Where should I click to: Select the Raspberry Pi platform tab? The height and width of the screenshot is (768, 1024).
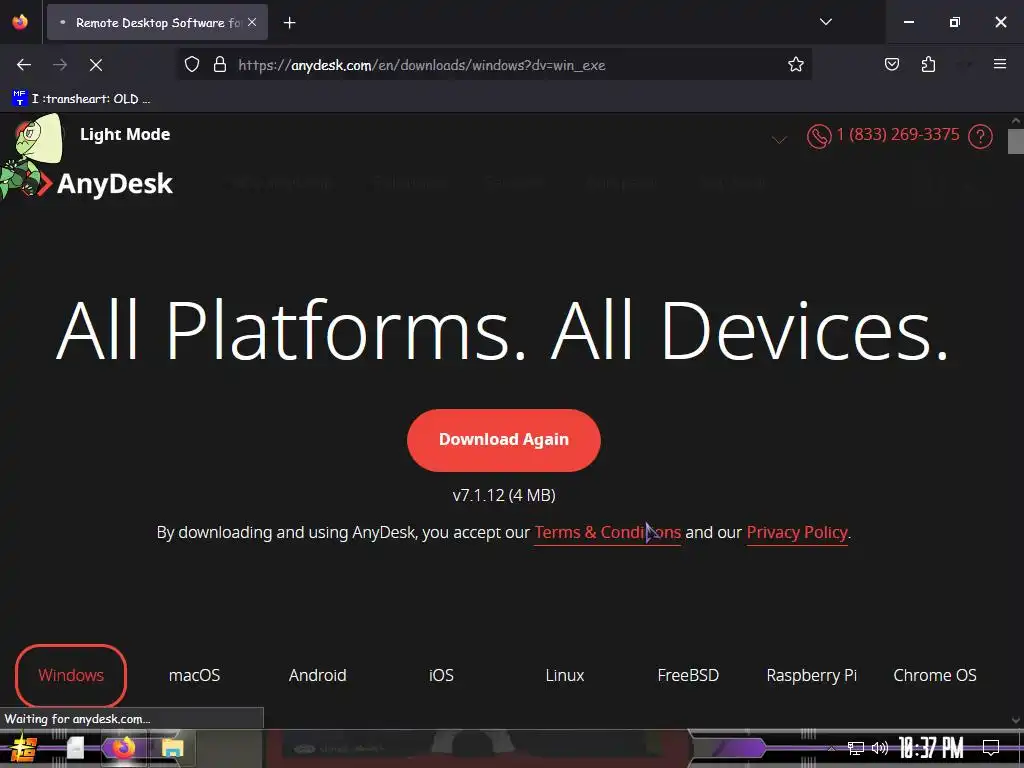pos(811,675)
